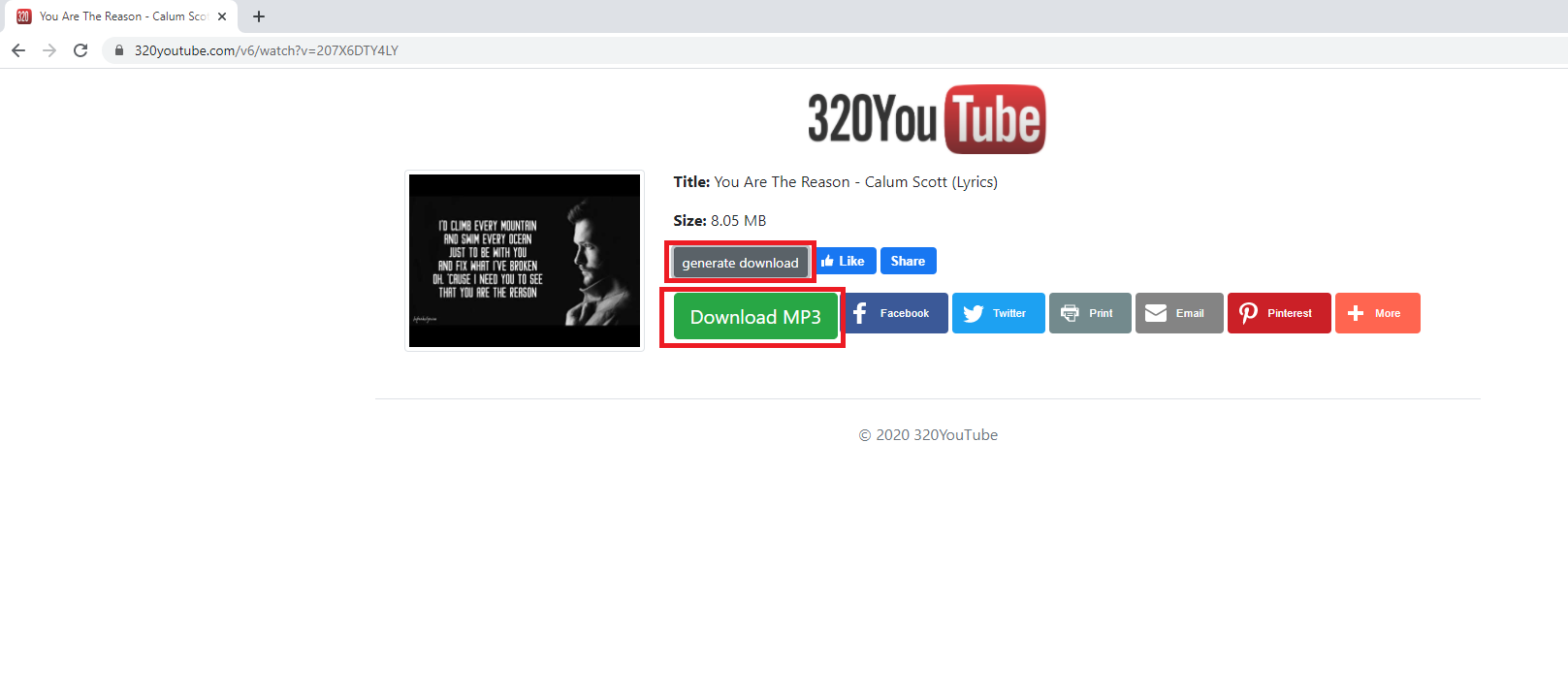
Task: Click the song title text 'You Are The Reason - Calum Scott (Lyrics)'
Action: point(856,182)
